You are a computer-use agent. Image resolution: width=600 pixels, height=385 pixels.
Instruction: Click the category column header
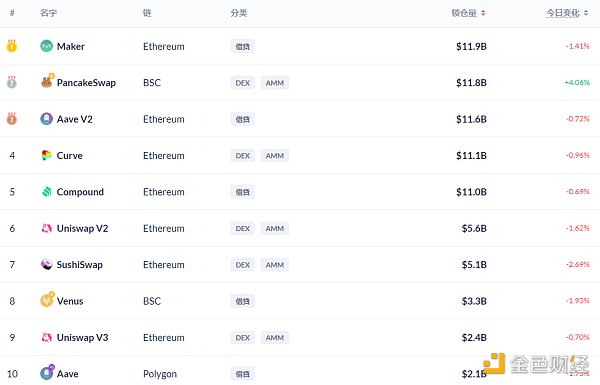[x=239, y=13]
